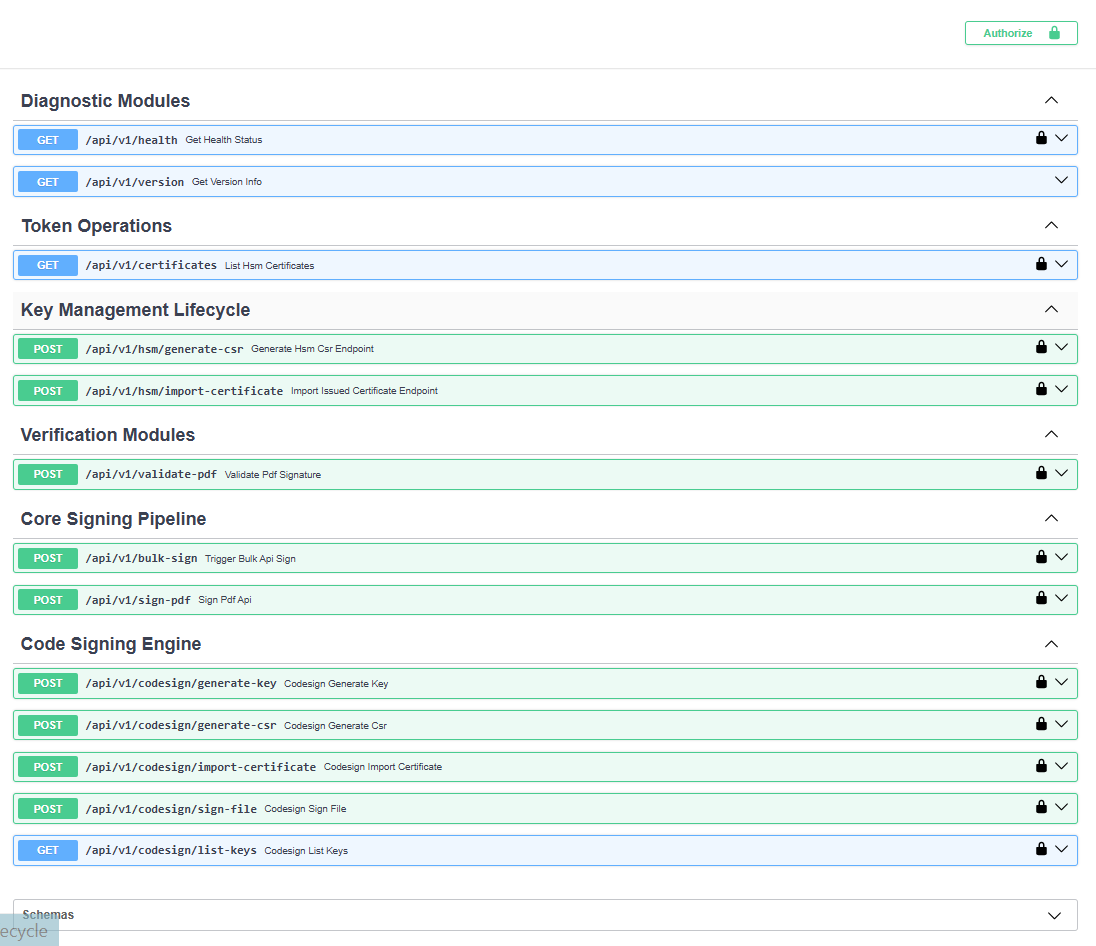
Task: Expand the validate-pdf endpoint chevron
Action: 1062,473
